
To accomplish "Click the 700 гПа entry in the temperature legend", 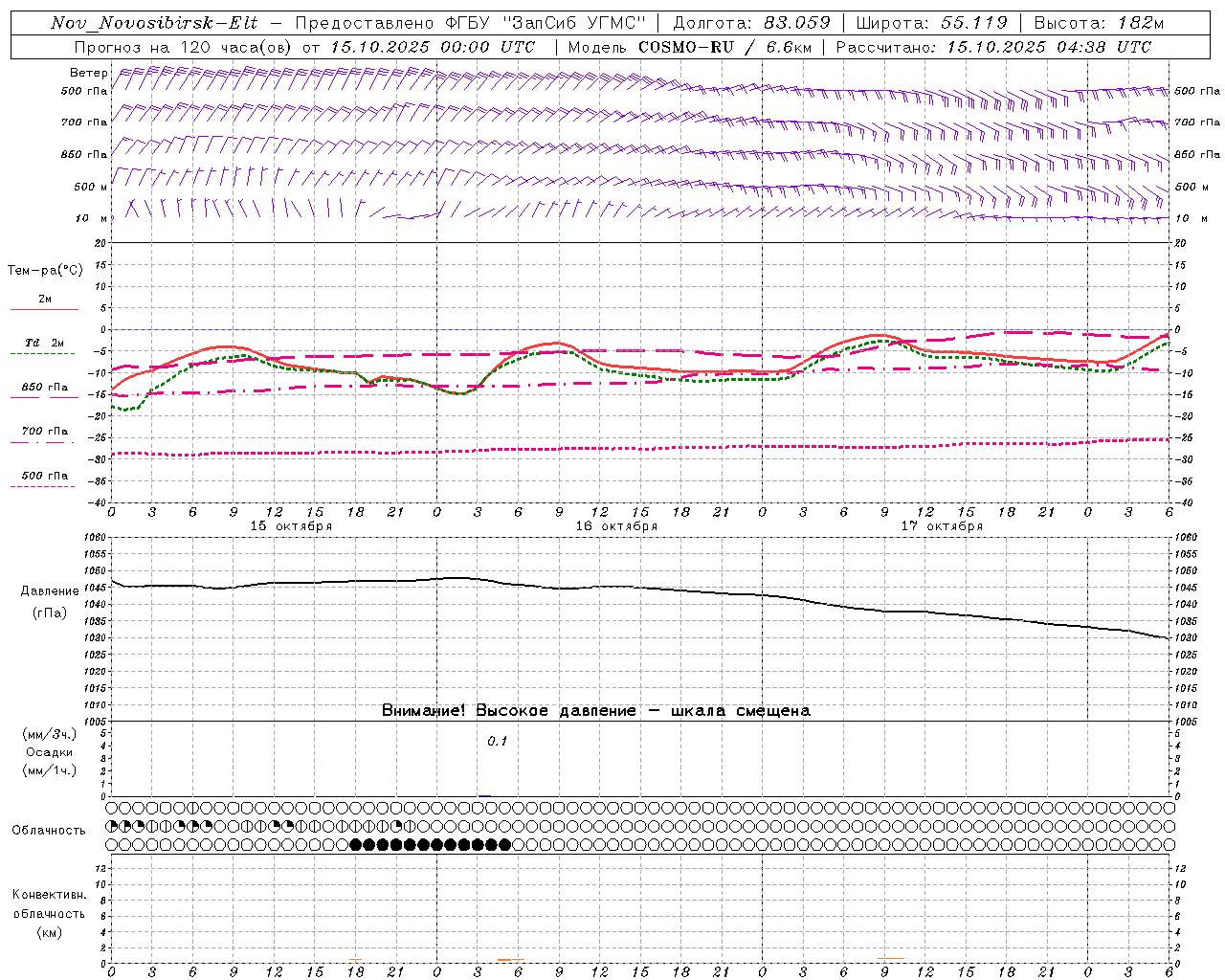I will coord(45,432).
